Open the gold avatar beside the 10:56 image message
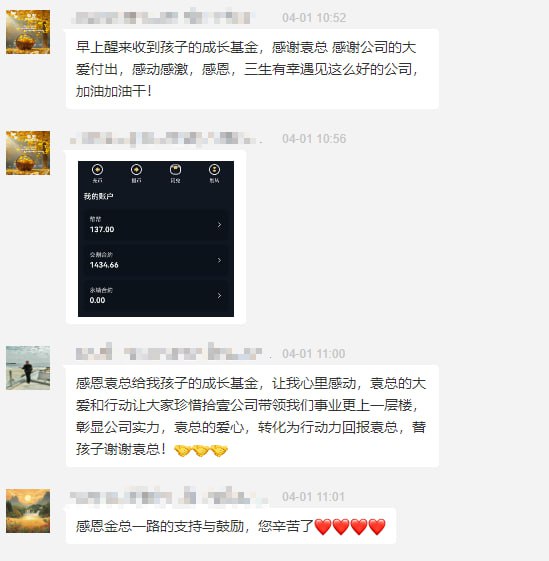 28,153
